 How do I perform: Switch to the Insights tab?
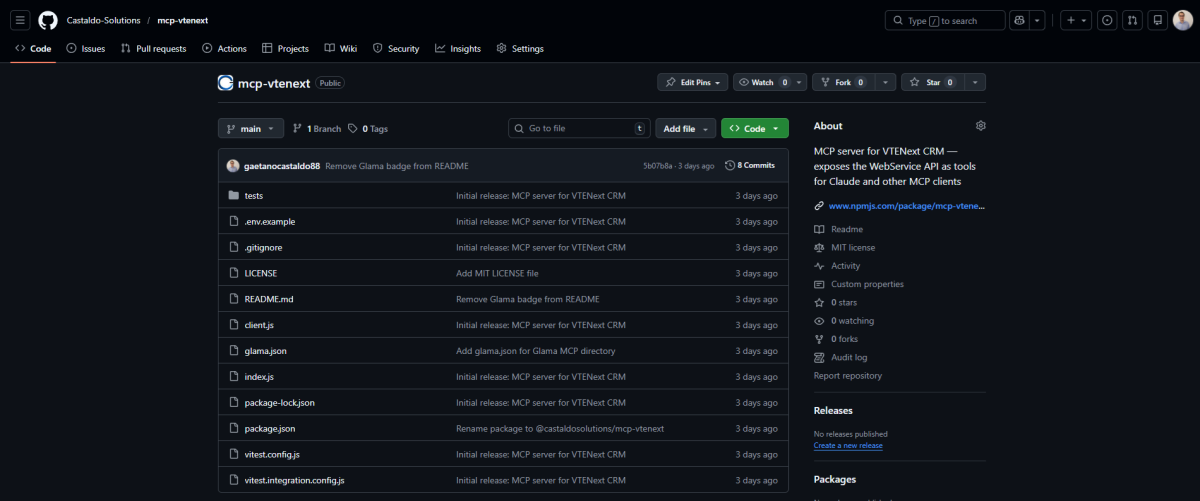pos(457,48)
